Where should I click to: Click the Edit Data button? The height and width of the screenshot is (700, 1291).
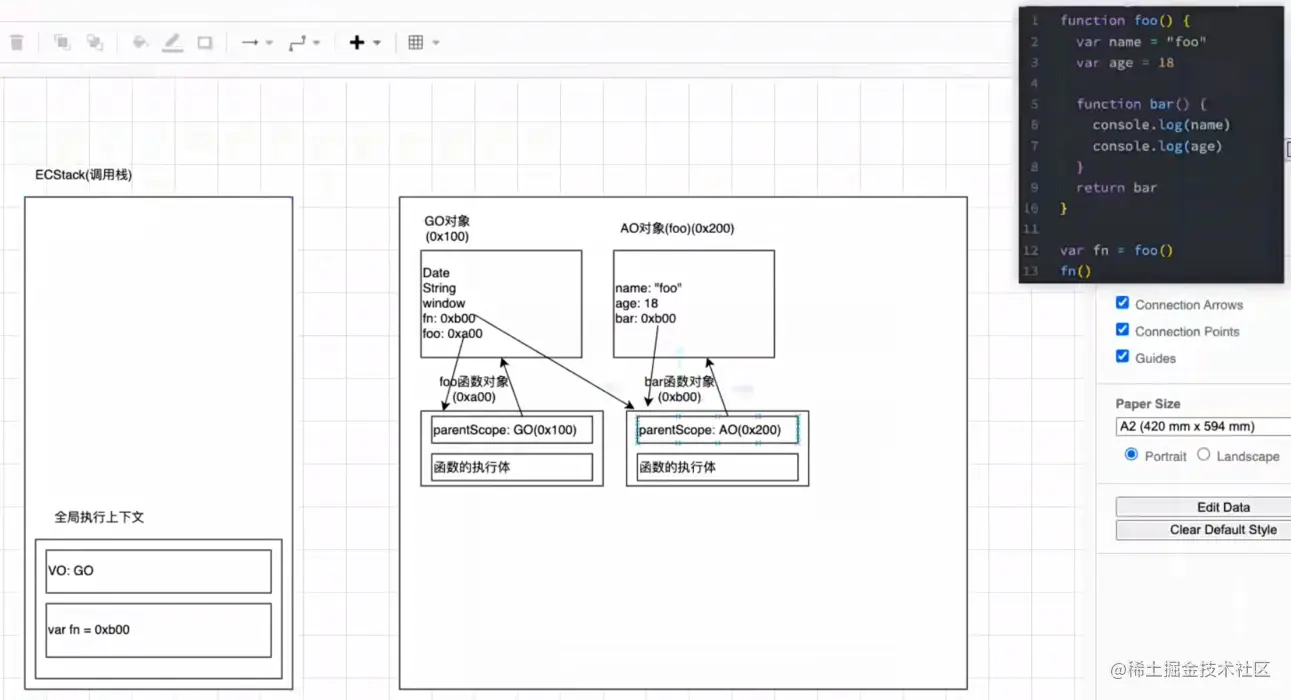coord(1203,507)
